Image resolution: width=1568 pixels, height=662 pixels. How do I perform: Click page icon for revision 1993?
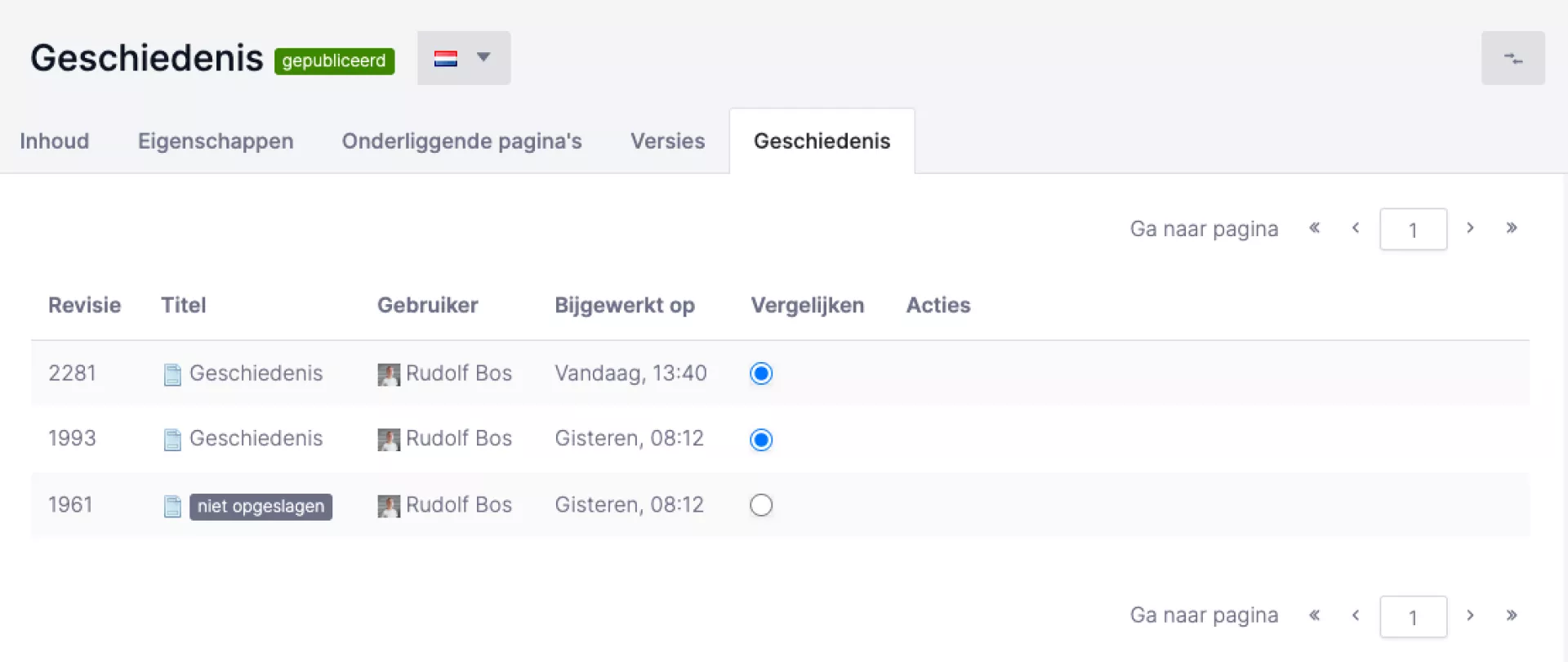click(x=172, y=440)
